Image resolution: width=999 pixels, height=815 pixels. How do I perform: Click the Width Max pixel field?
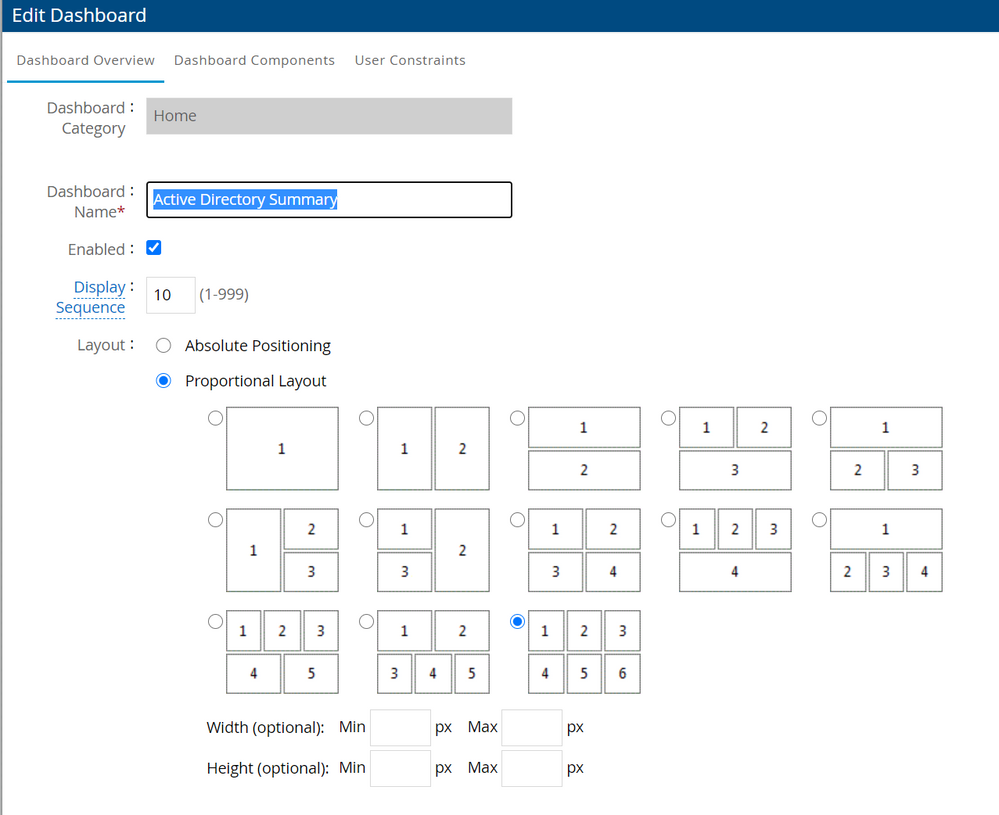(531, 727)
